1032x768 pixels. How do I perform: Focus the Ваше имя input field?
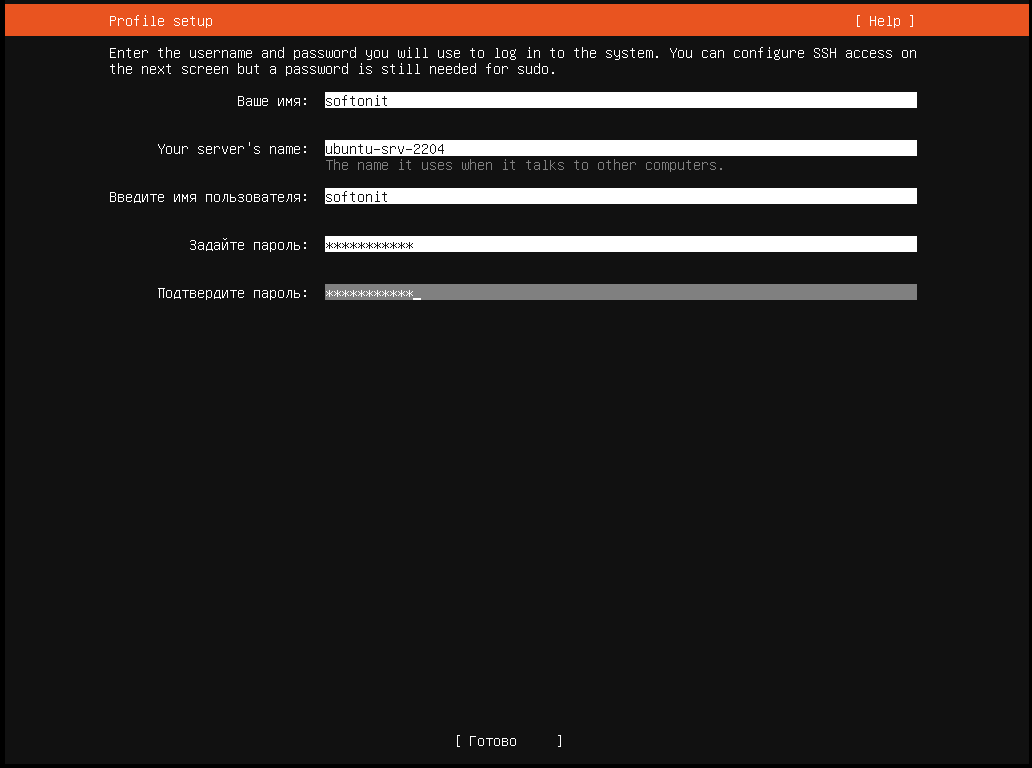[x=620, y=101]
